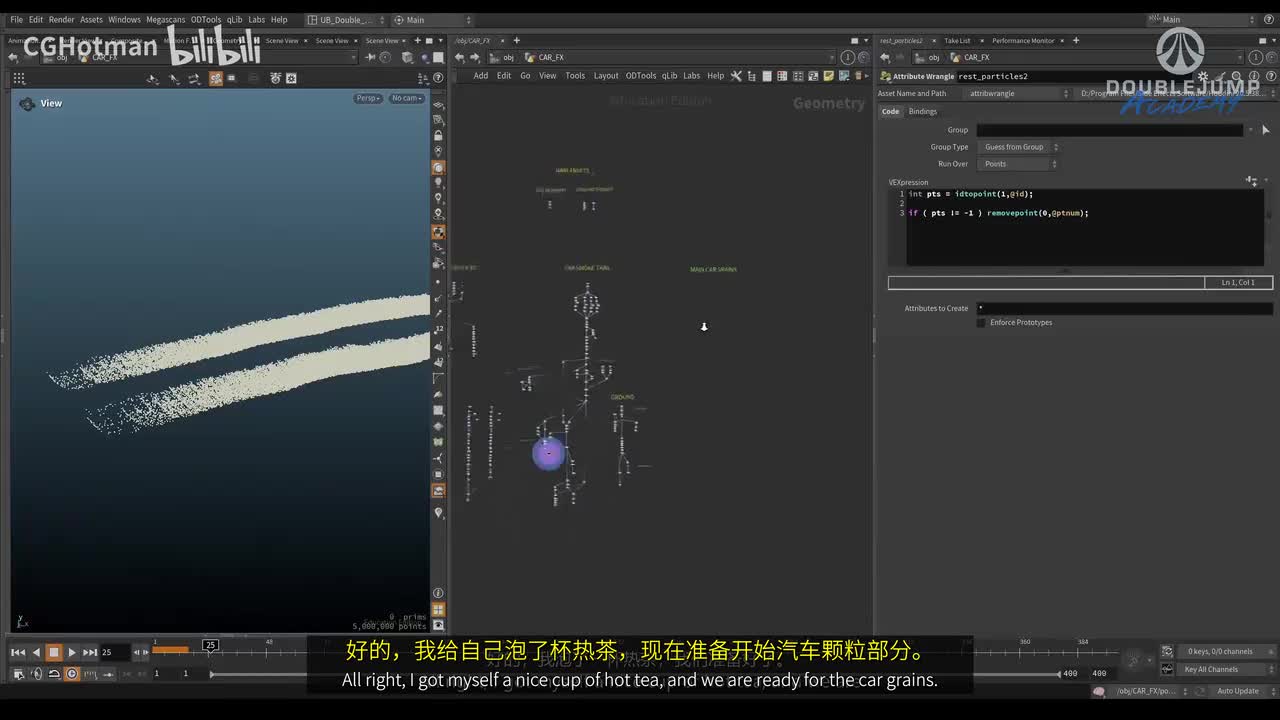Add a new parameter pane tab
This screenshot has height=720, width=1280.
coord(1076,41)
